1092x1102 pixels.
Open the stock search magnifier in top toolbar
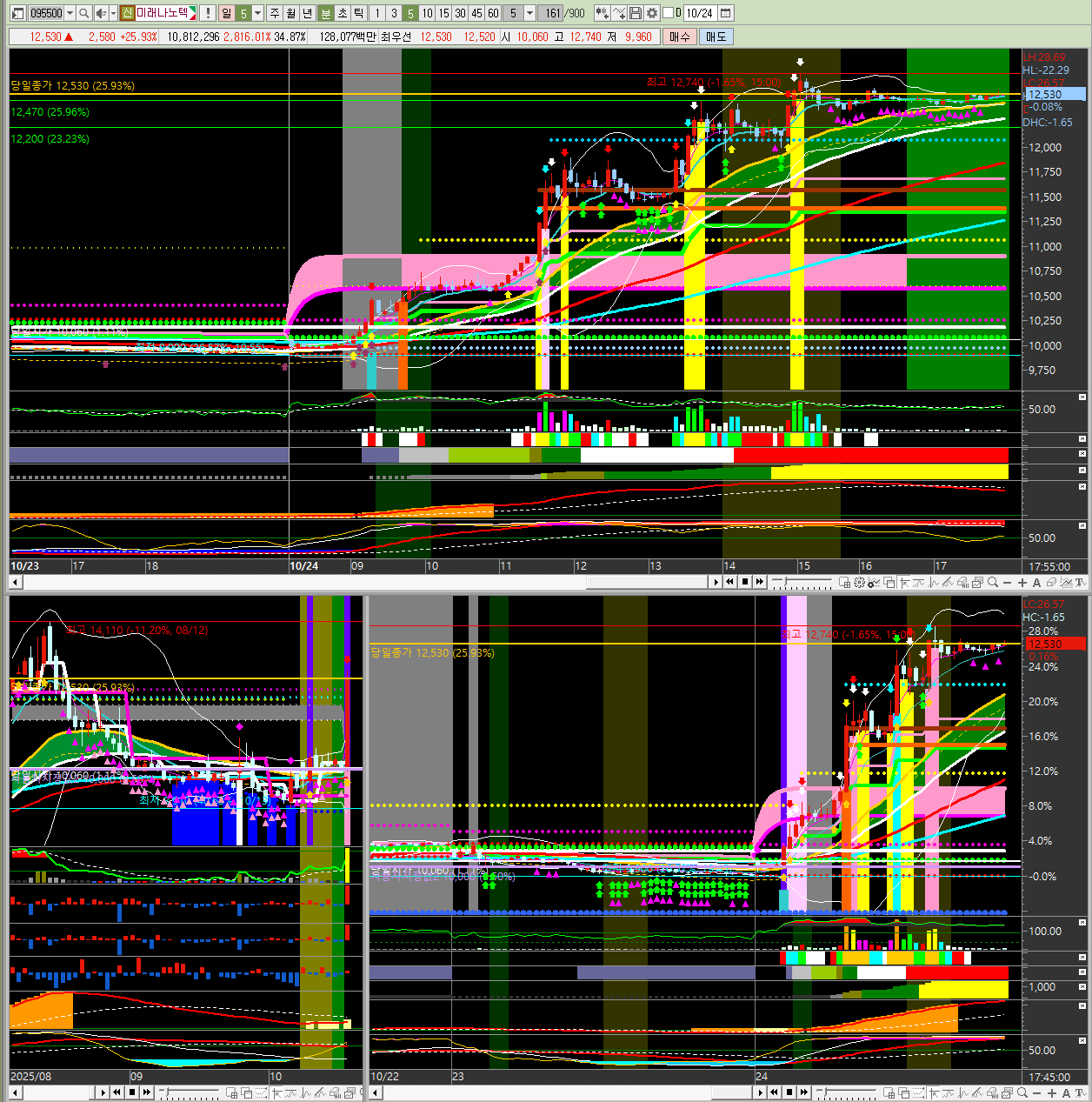coord(83,13)
